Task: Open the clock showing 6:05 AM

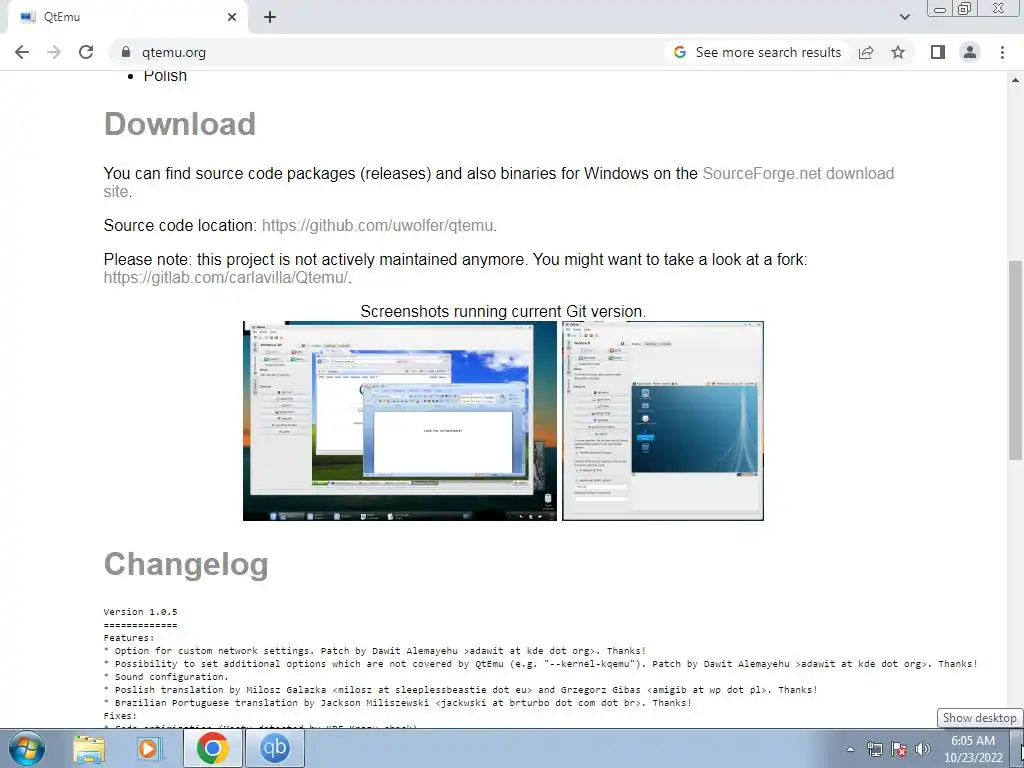Action: click(x=973, y=749)
